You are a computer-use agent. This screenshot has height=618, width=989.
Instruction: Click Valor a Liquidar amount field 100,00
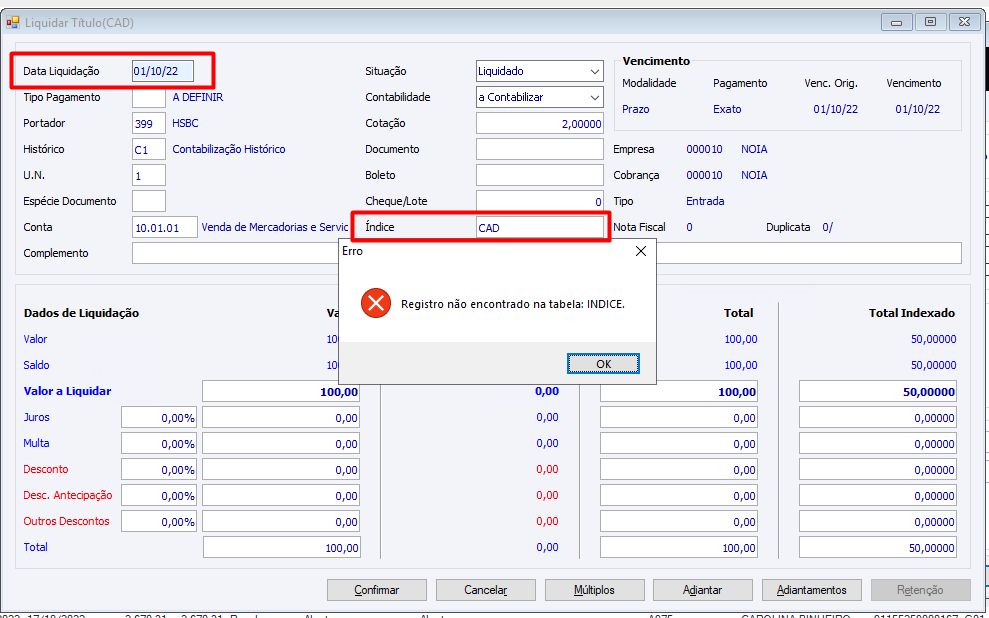[281, 392]
